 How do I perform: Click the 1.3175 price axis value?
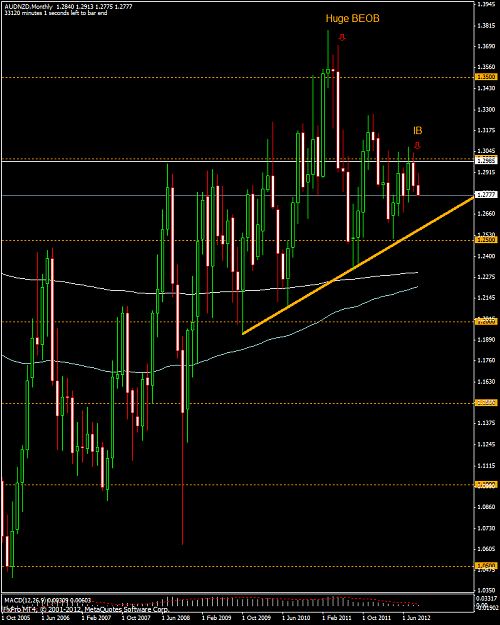(x=486, y=130)
